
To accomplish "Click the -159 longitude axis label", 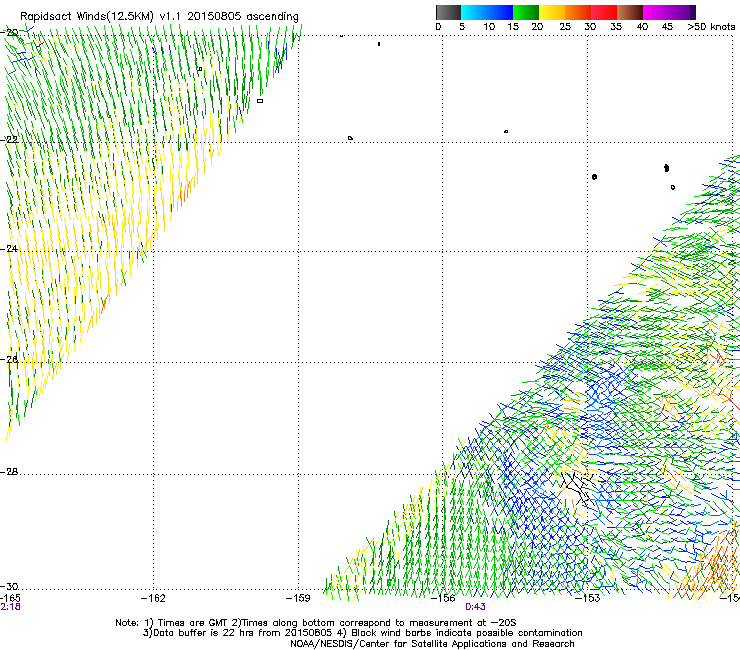I will pyautogui.click(x=298, y=598).
